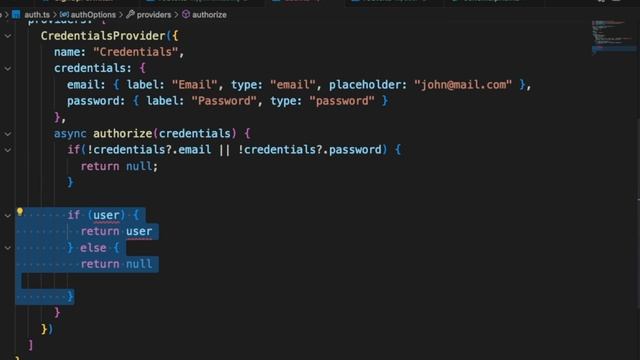Jump via the minimap code preview
Image resolution: width=640 pixels, height=360 pixels.
click(613, 37)
